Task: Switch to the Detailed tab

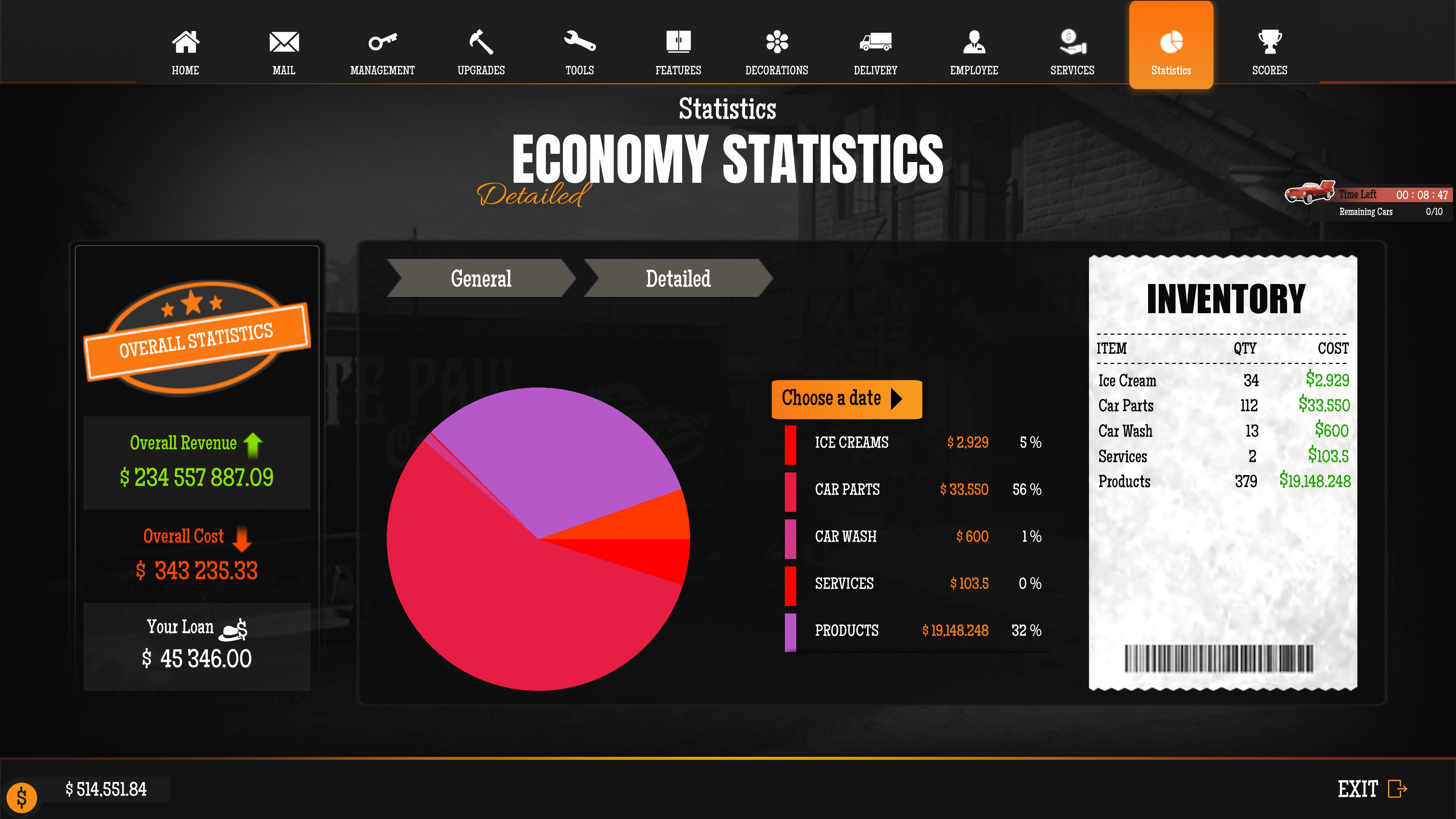Action: click(x=678, y=278)
